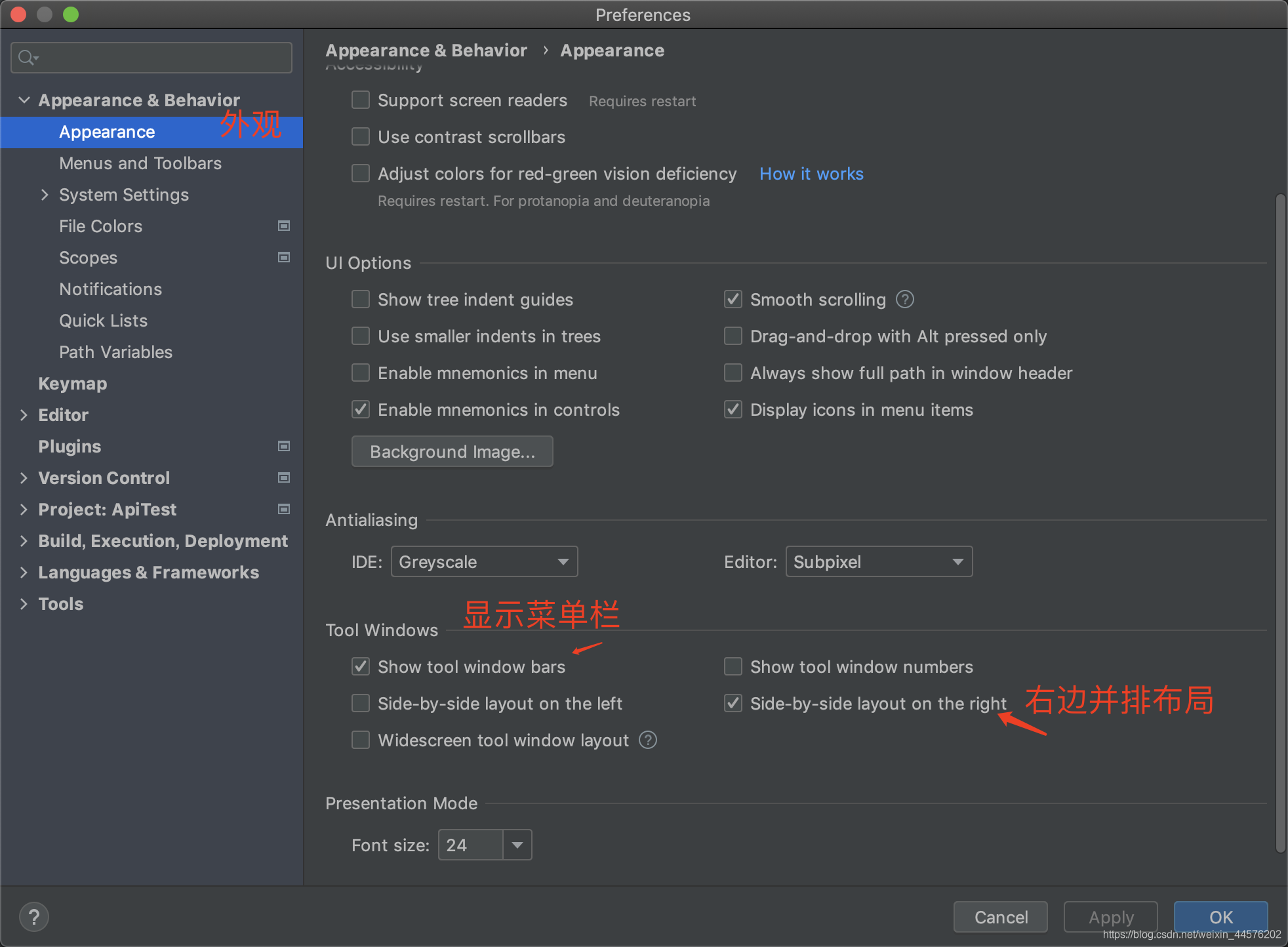This screenshot has width=1288, height=947.
Task: Click project-level icon beside Scopes
Action: tap(284, 258)
